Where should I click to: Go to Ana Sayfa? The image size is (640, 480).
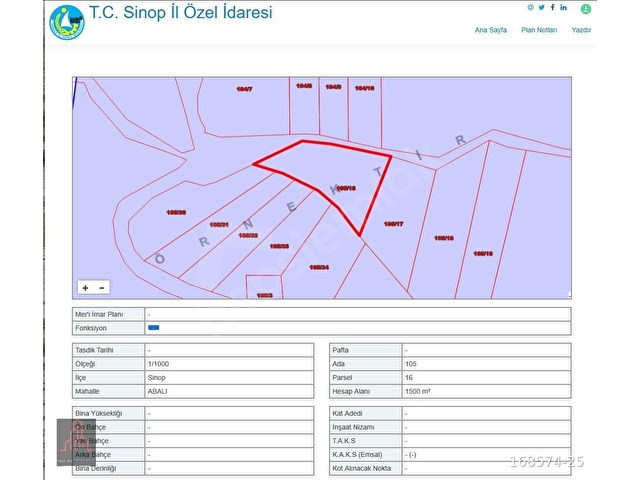(491, 30)
